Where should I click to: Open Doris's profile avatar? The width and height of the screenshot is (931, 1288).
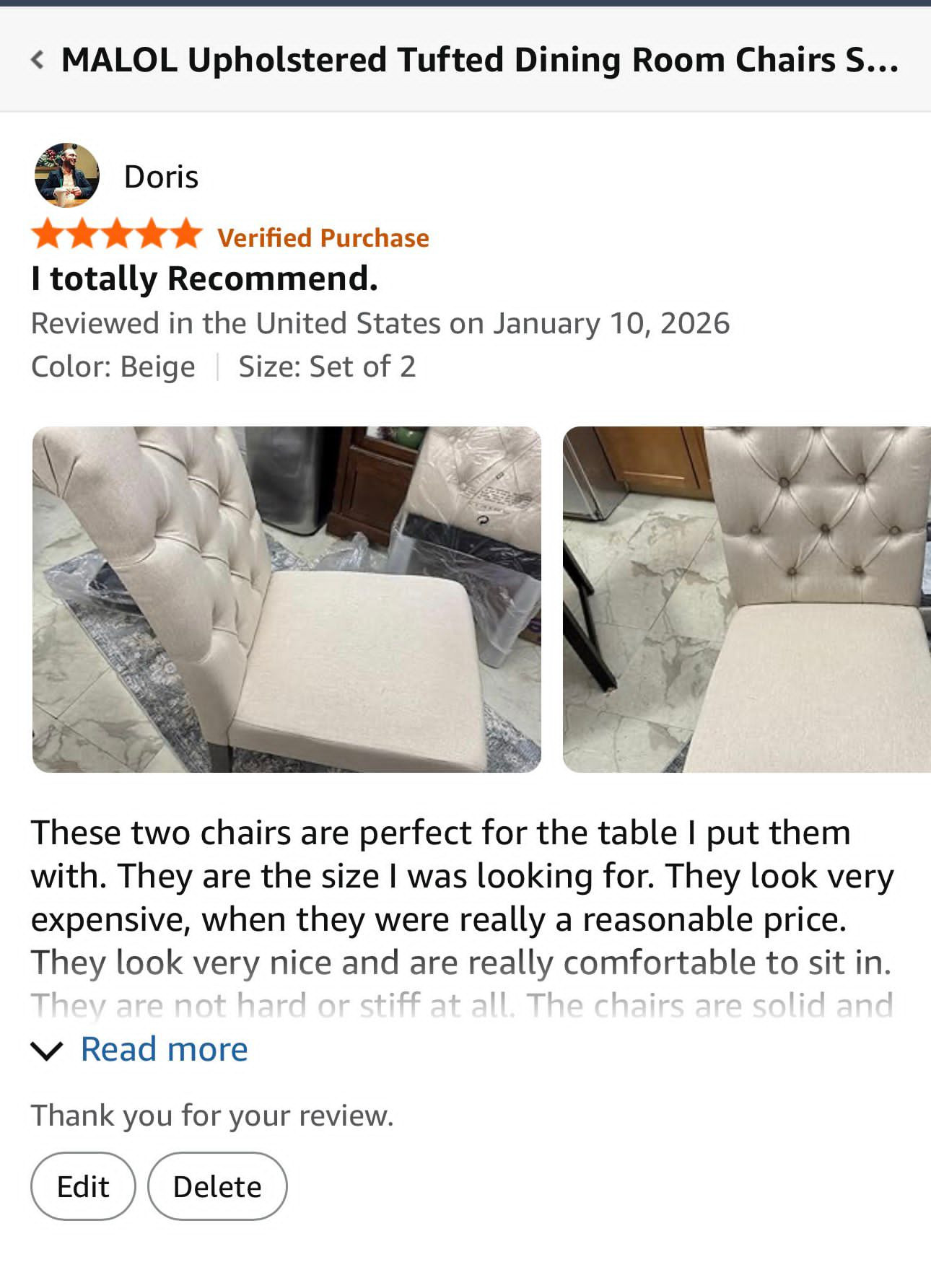coord(66,175)
